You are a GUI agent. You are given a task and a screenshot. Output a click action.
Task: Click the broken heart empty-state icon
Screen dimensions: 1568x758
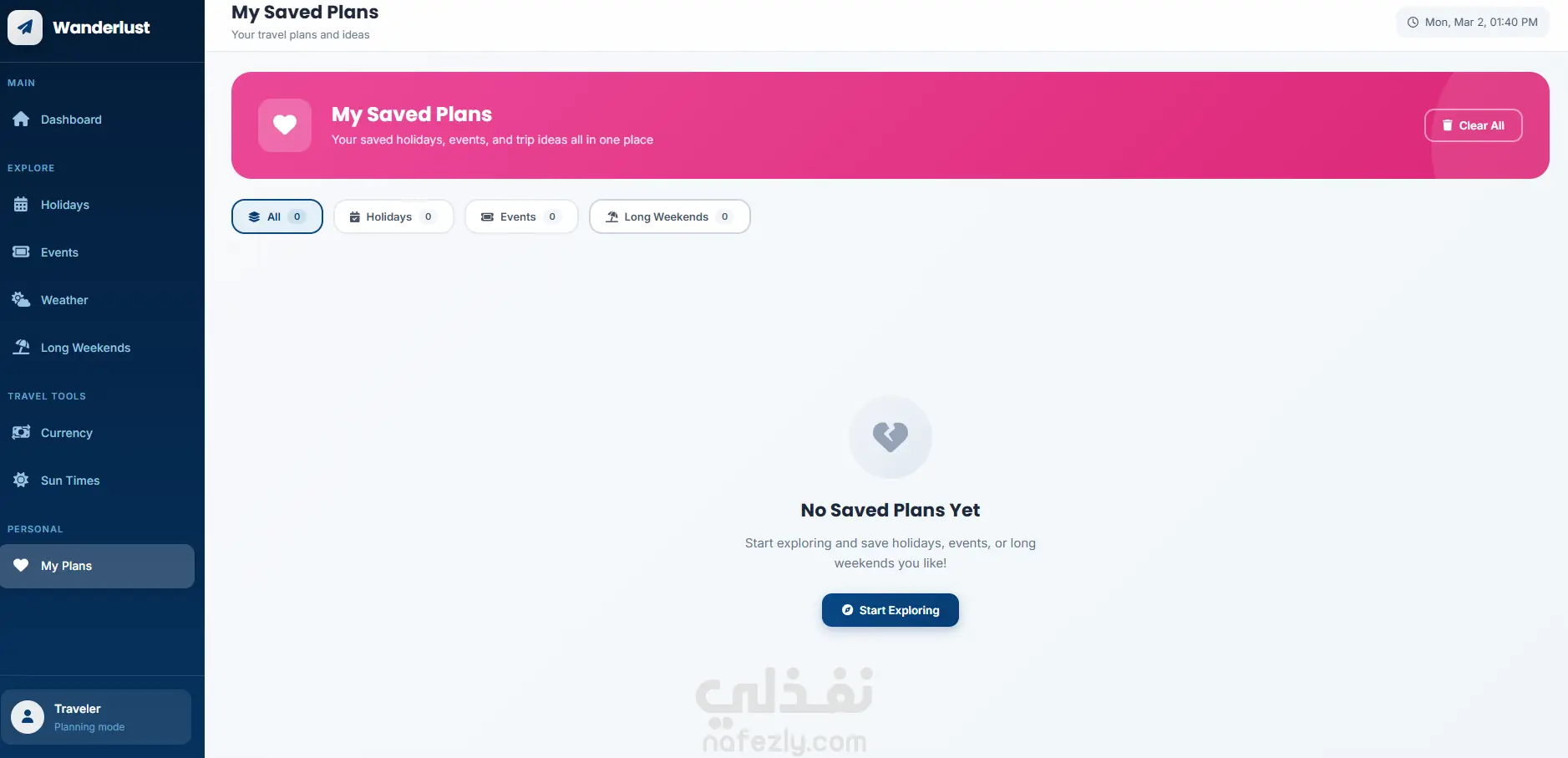coord(891,437)
